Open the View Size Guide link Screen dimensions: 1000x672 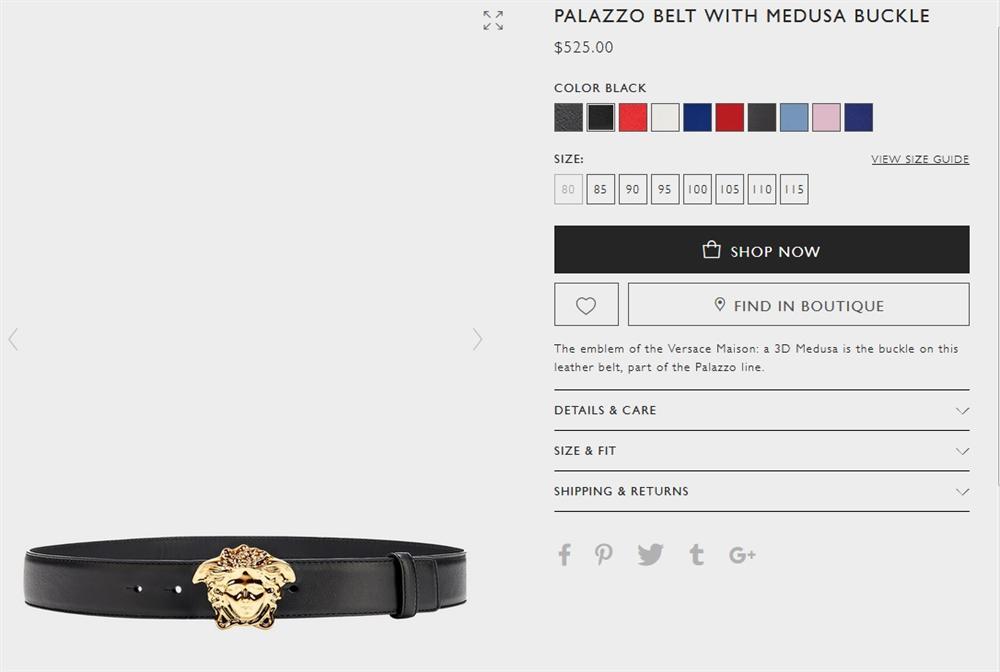920,159
